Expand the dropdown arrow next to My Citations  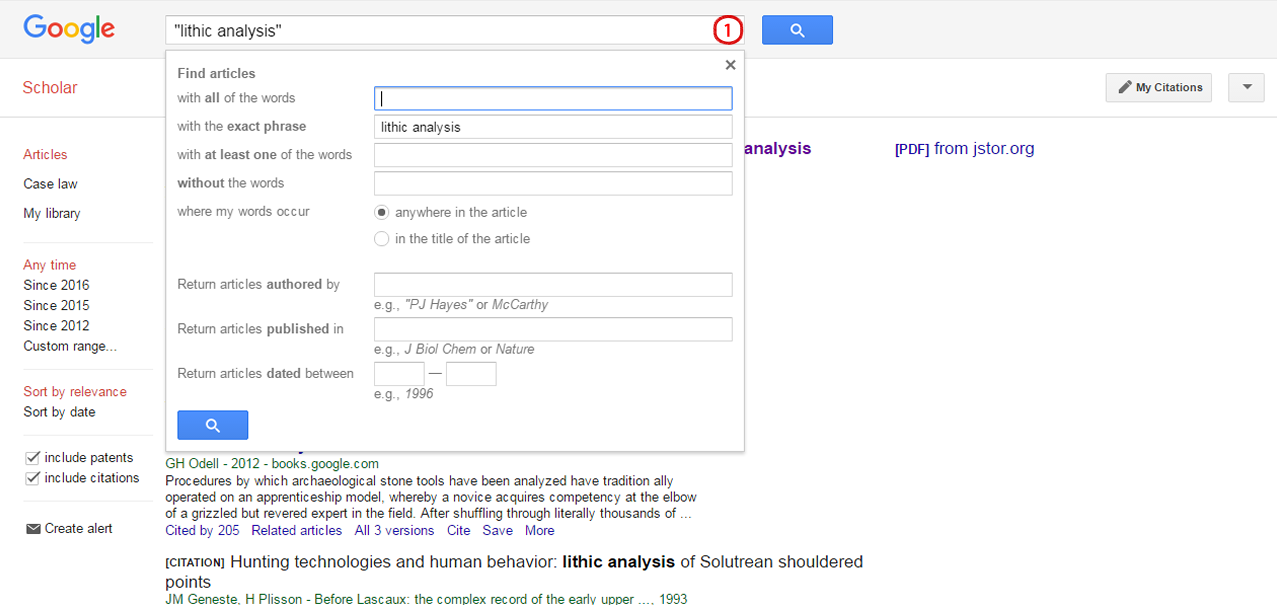point(1246,87)
